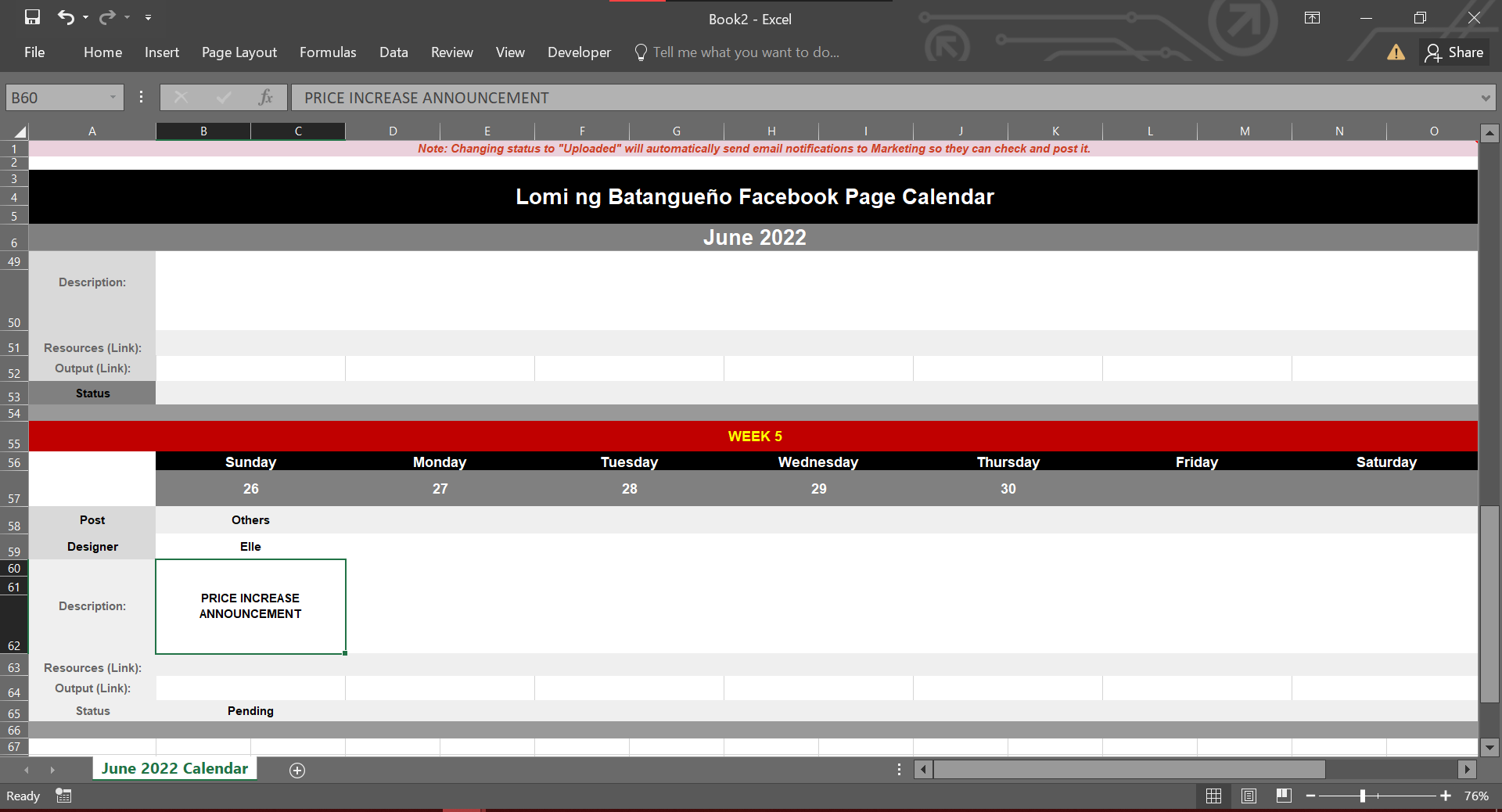This screenshot has width=1502, height=812.
Task: Click the previous sheet navigation arrow
Action: (27, 771)
